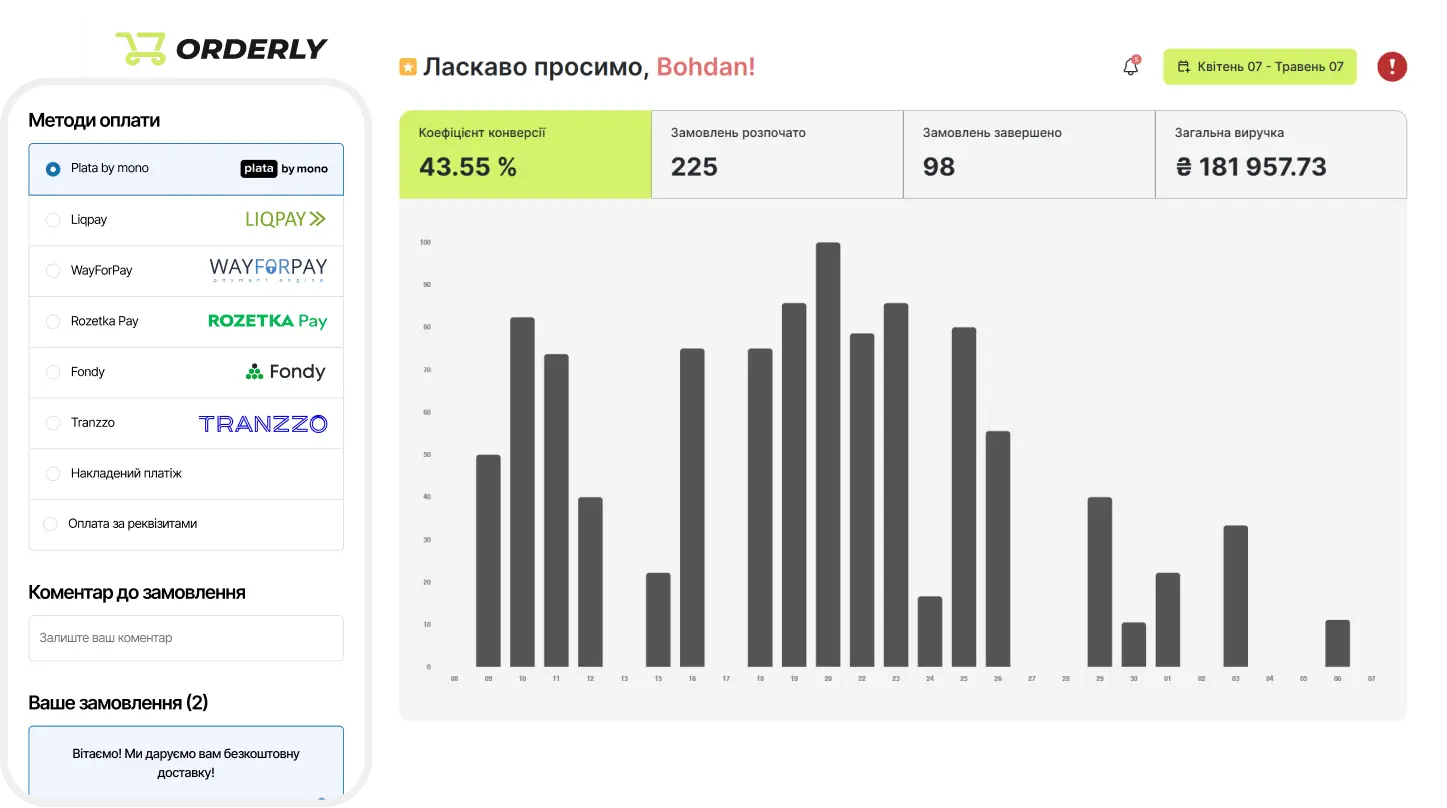Image resolution: width=1447 pixels, height=808 pixels.
Task: Click the LiqPay logo
Action: (286, 219)
